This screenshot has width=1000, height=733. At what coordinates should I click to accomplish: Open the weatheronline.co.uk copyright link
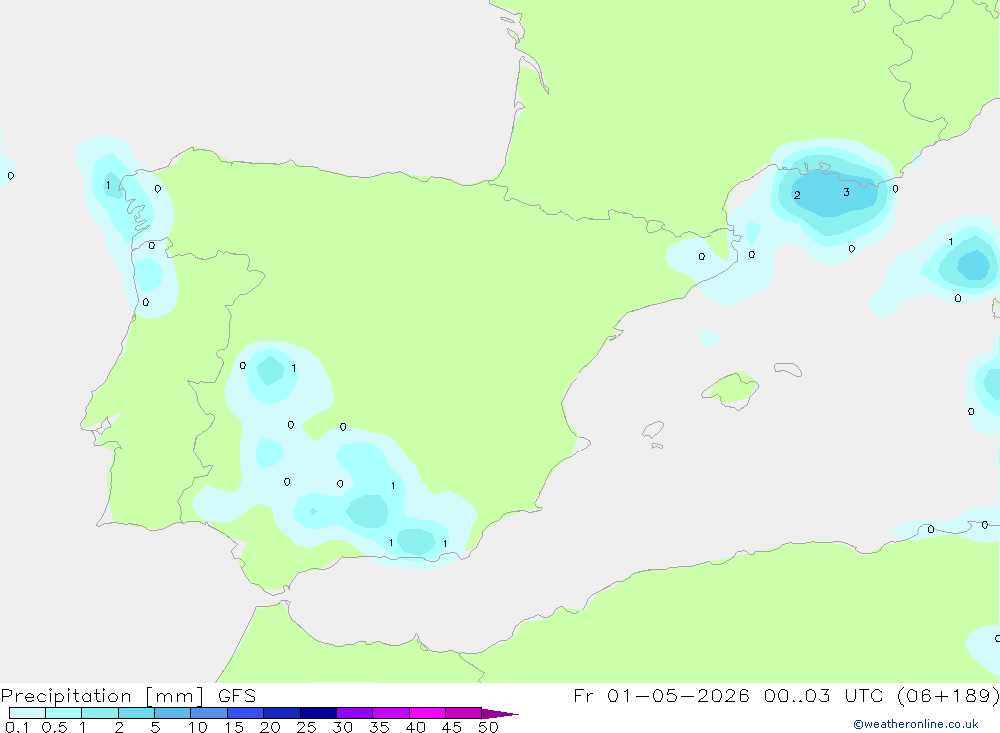915,724
